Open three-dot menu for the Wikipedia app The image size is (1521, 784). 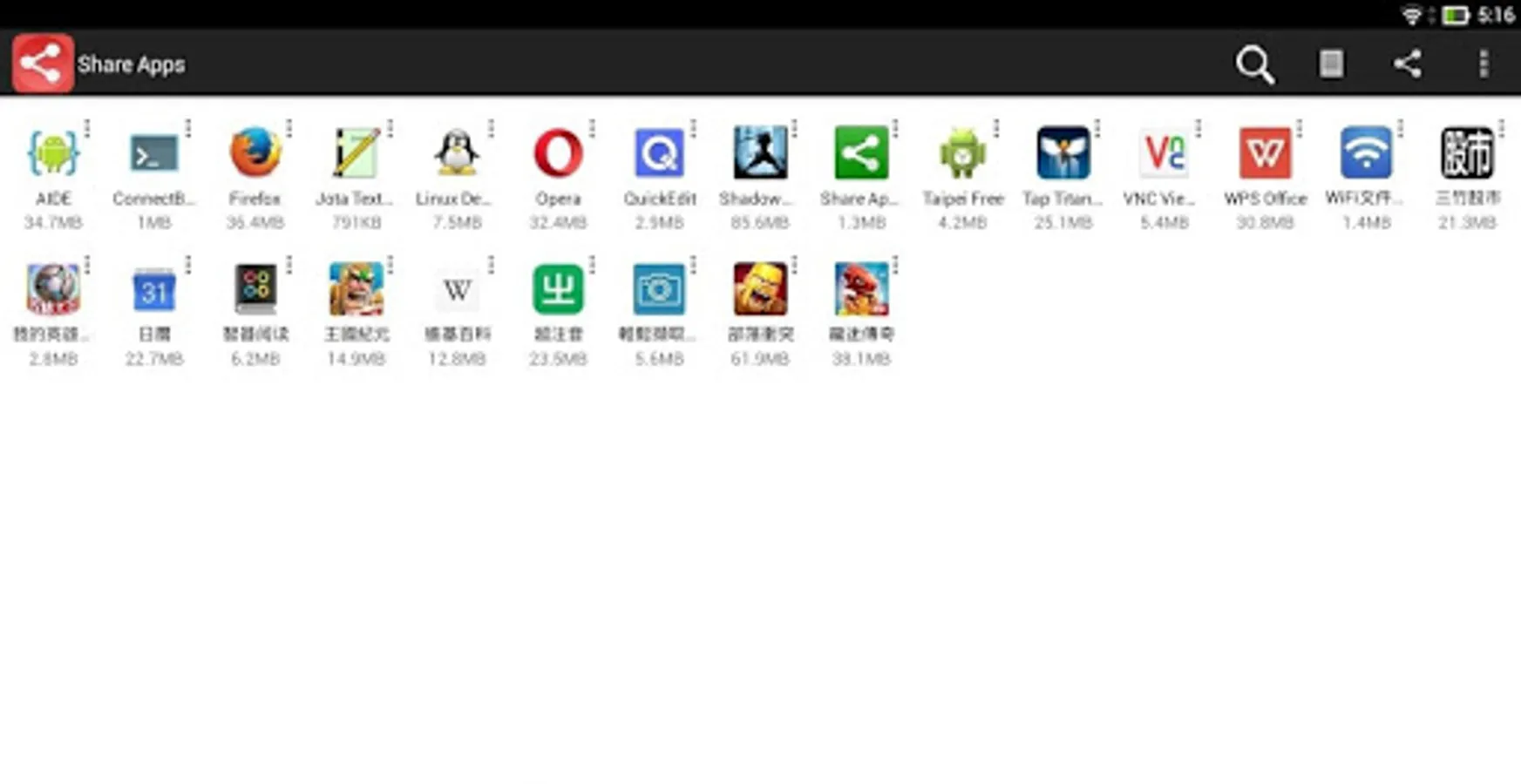click(x=492, y=265)
